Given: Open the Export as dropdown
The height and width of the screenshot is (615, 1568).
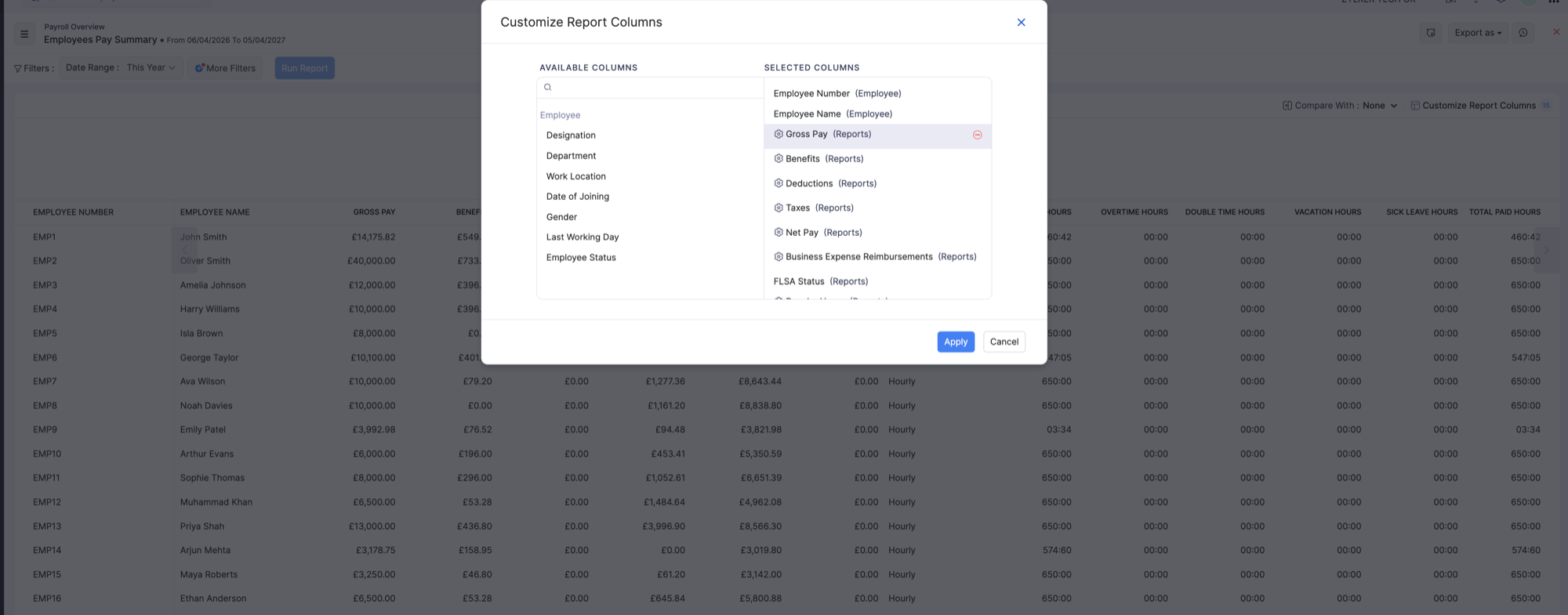Looking at the screenshot, I should (1478, 33).
